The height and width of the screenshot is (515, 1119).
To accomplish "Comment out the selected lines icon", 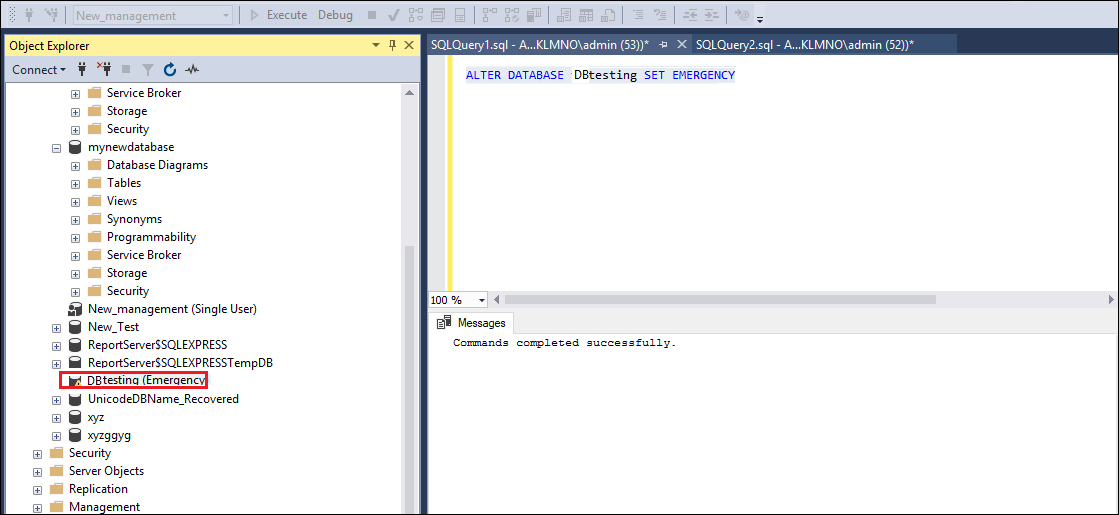I will coord(638,15).
